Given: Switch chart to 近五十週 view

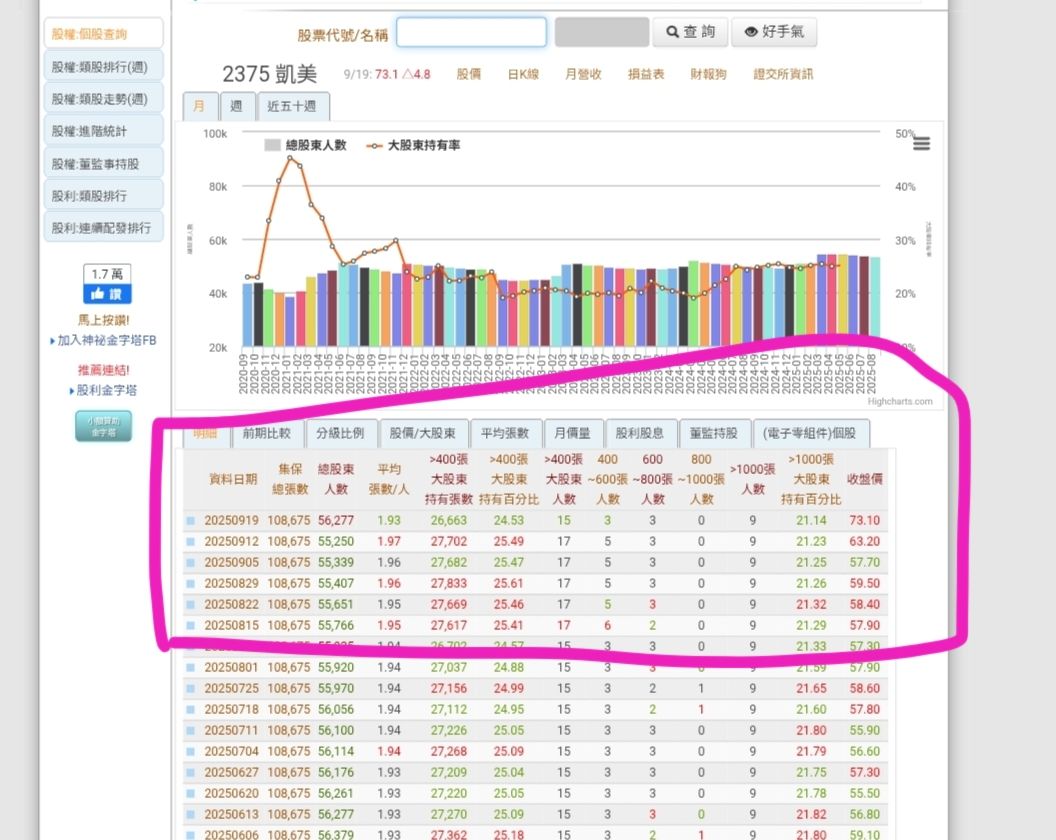Looking at the screenshot, I should click(292, 106).
